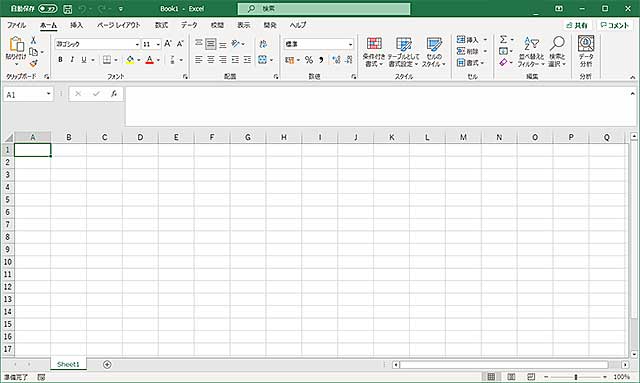This screenshot has width=640, height=383.
Task: Switch to Page Layout view icon
Action: (x=511, y=376)
